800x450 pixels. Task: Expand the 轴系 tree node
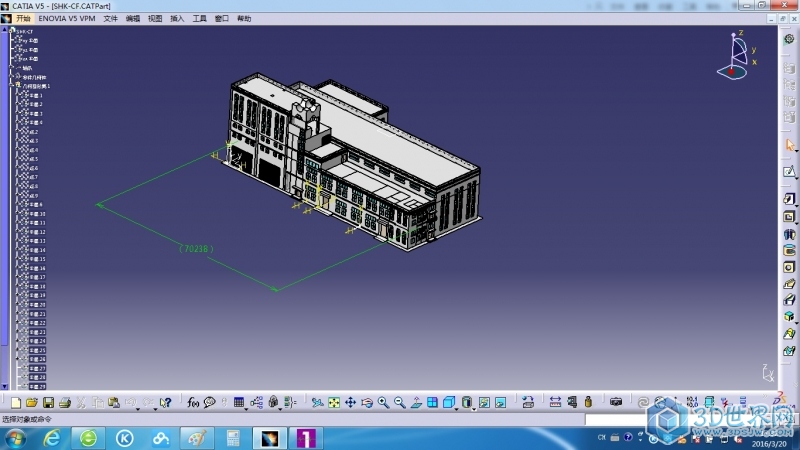11,67
